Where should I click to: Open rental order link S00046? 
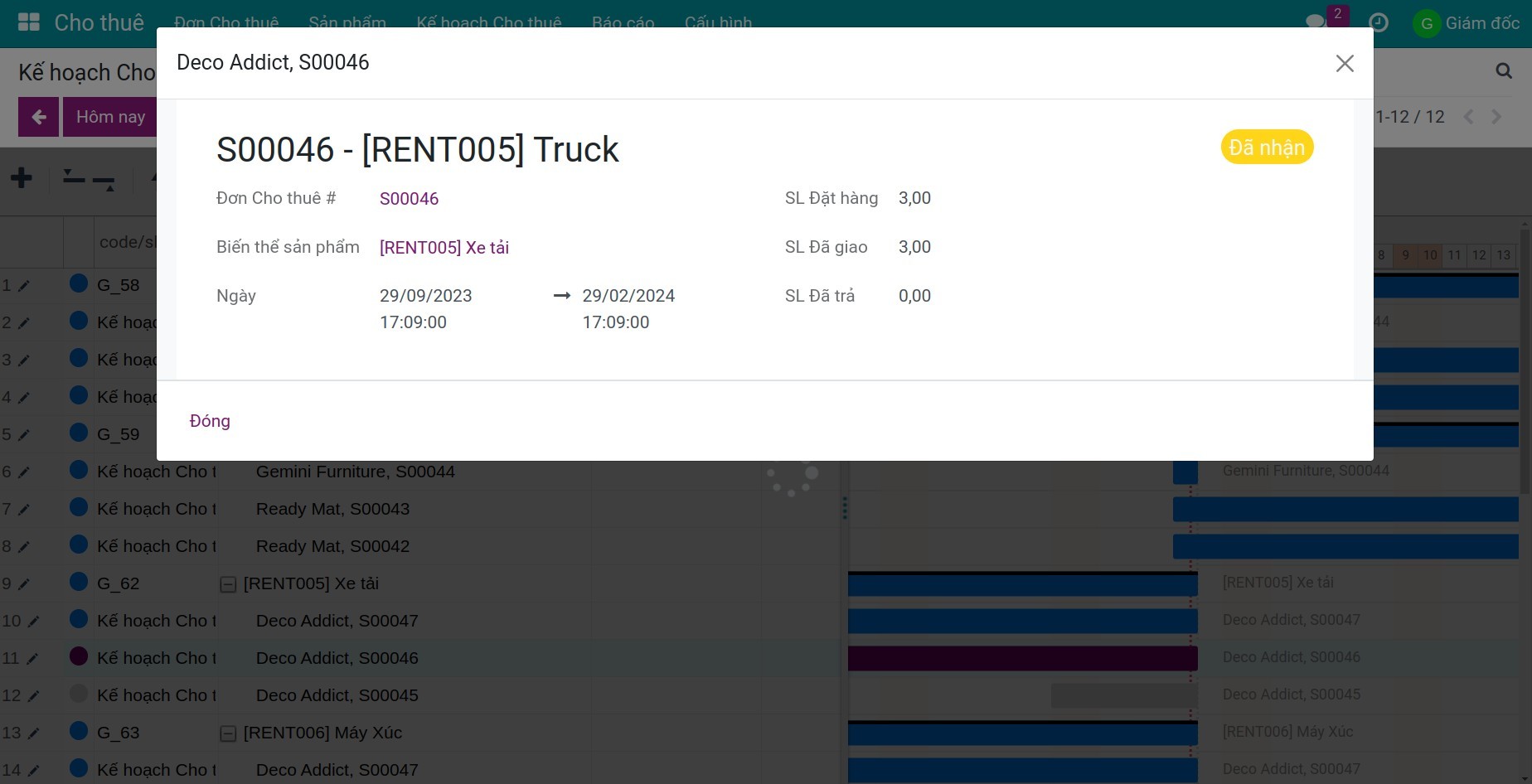pyautogui.click(x=409, y=199)
